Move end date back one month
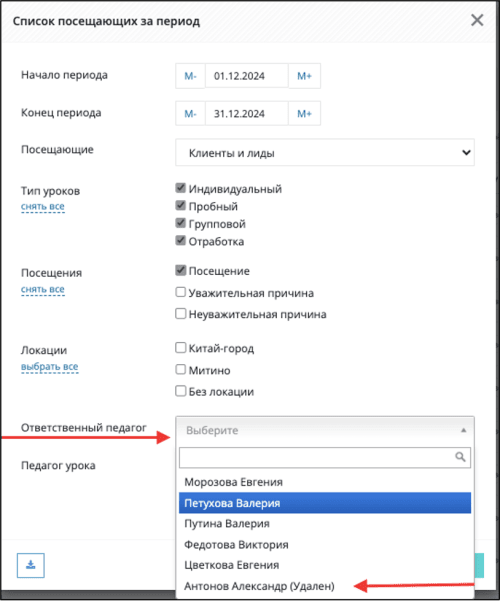 point(190,113)
